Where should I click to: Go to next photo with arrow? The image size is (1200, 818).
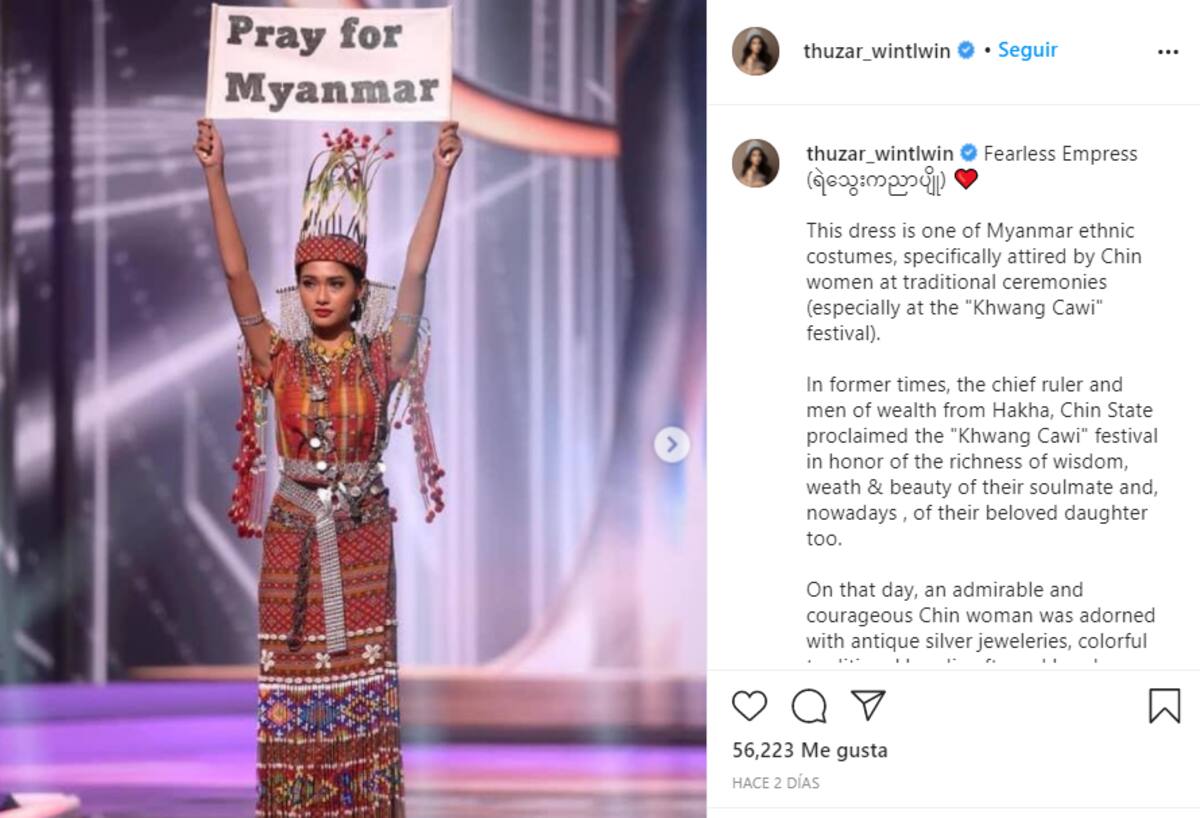tap(672, 444)
